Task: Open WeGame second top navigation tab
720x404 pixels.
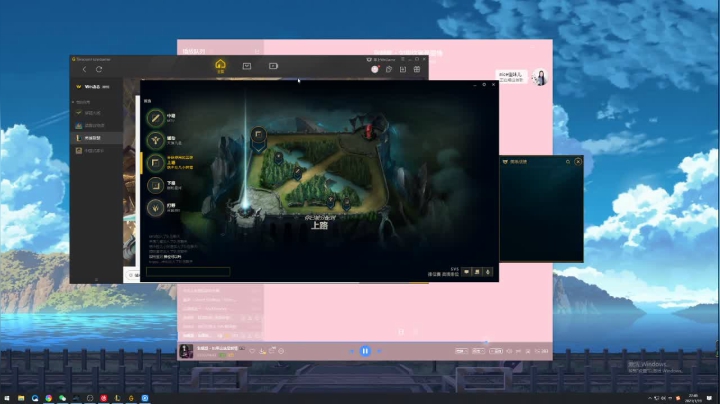Action: [x=247, y=66]
